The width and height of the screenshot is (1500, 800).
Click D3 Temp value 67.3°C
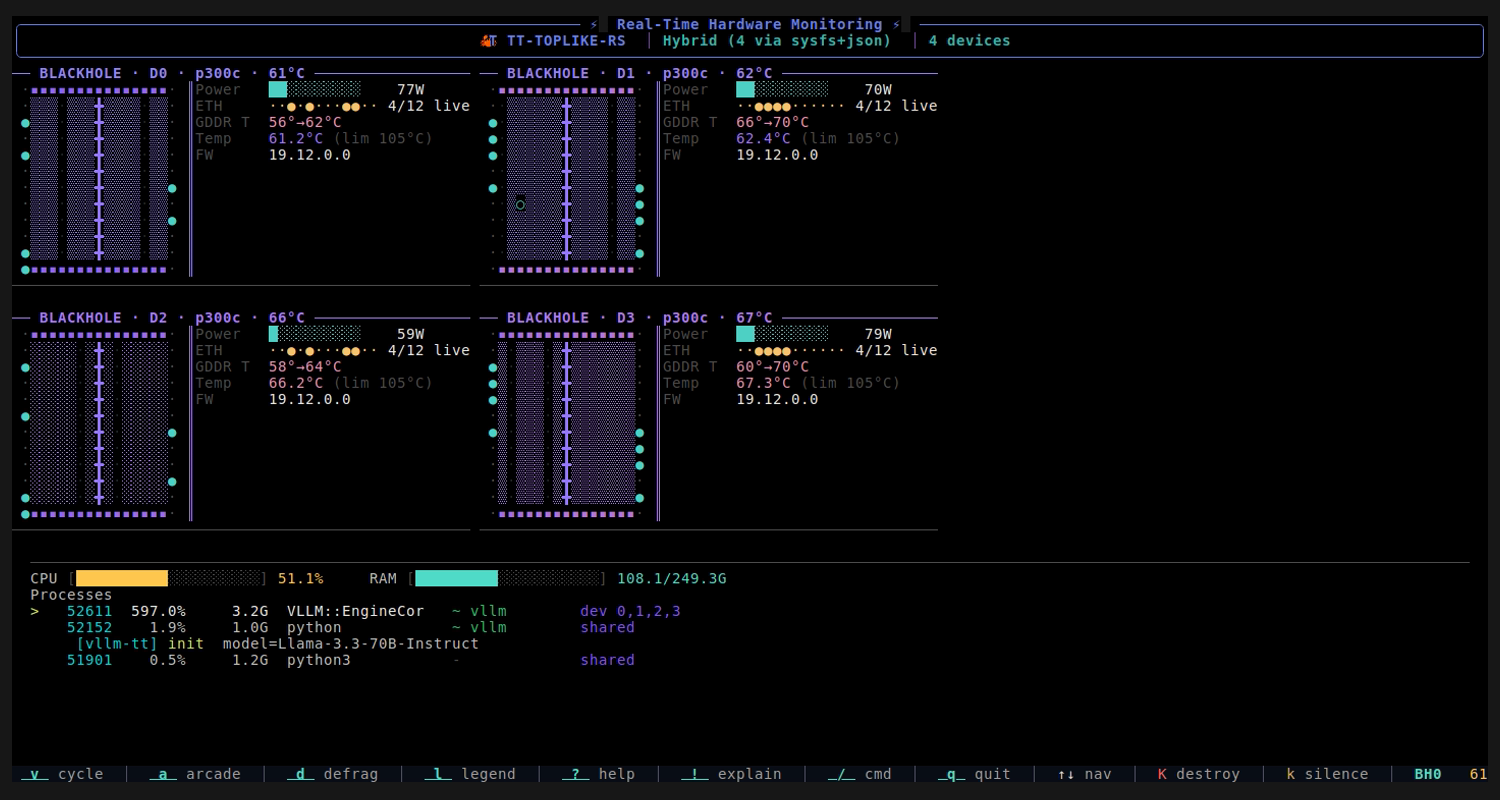(764, 383)
